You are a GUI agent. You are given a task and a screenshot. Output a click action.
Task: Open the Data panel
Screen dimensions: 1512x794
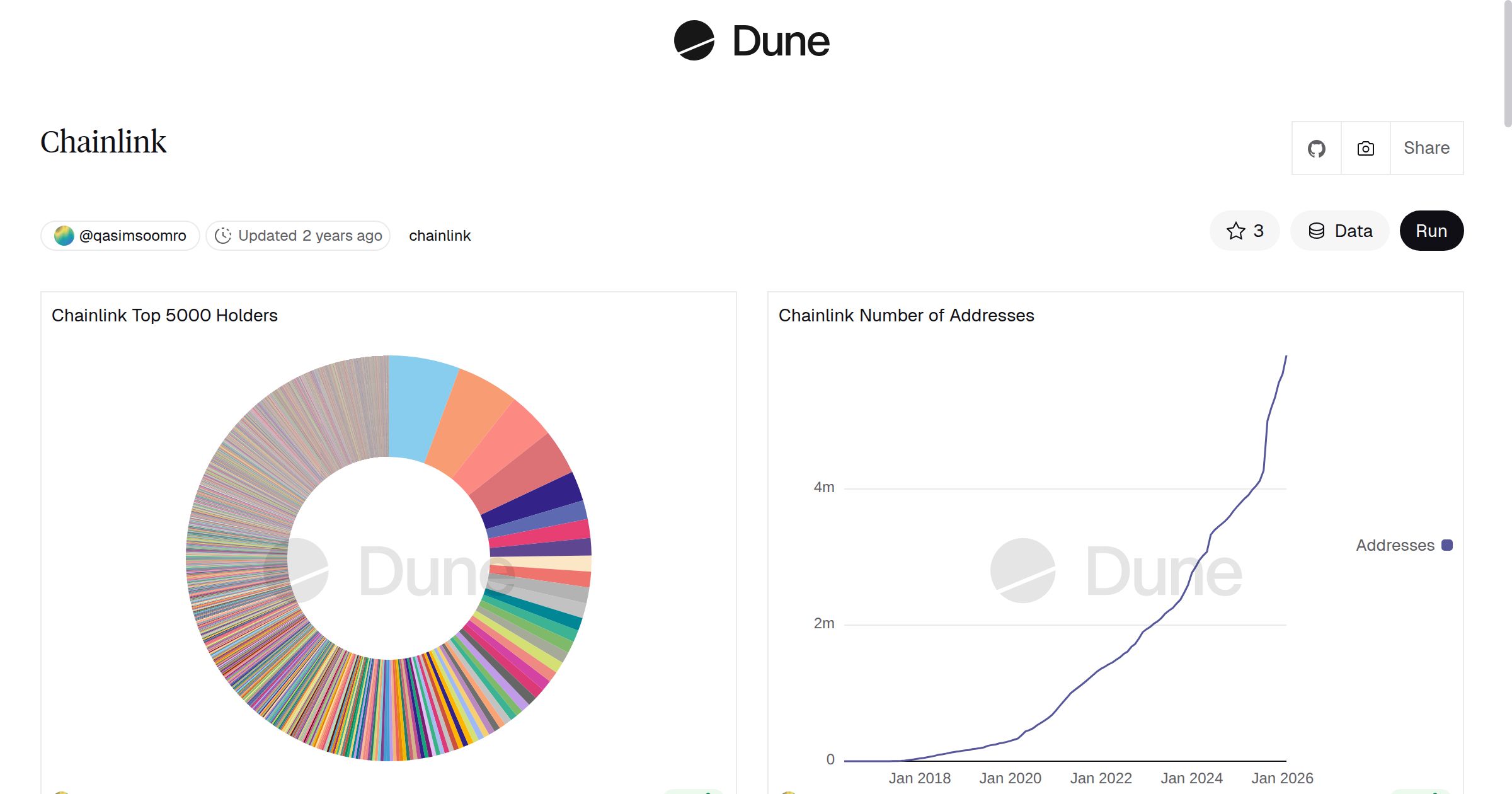(x=1339, y=231)
